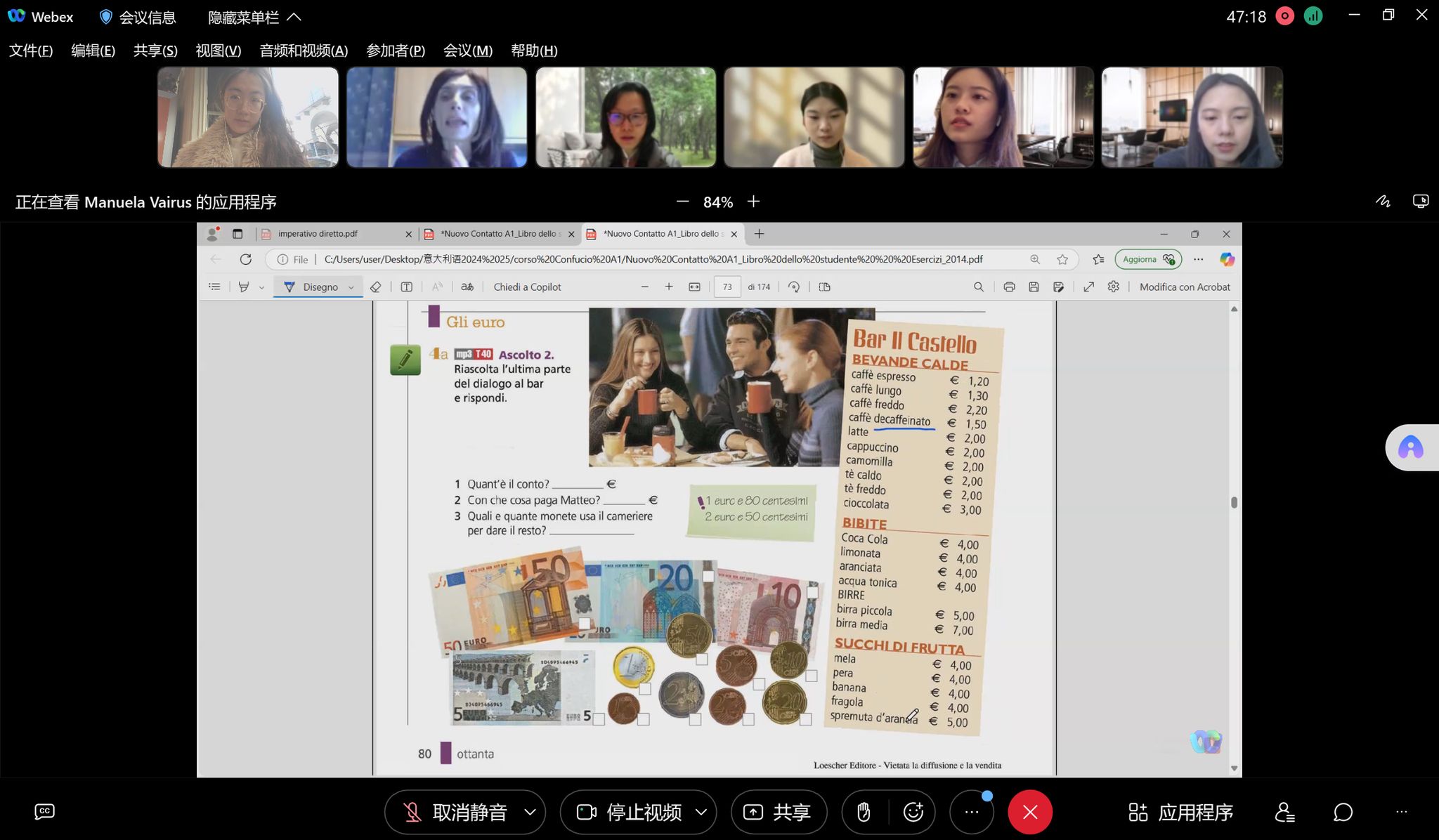Viewport: 1439px width, 840px height.
Task: Click the 共享 share button
Action: click(x=779, y=812)
